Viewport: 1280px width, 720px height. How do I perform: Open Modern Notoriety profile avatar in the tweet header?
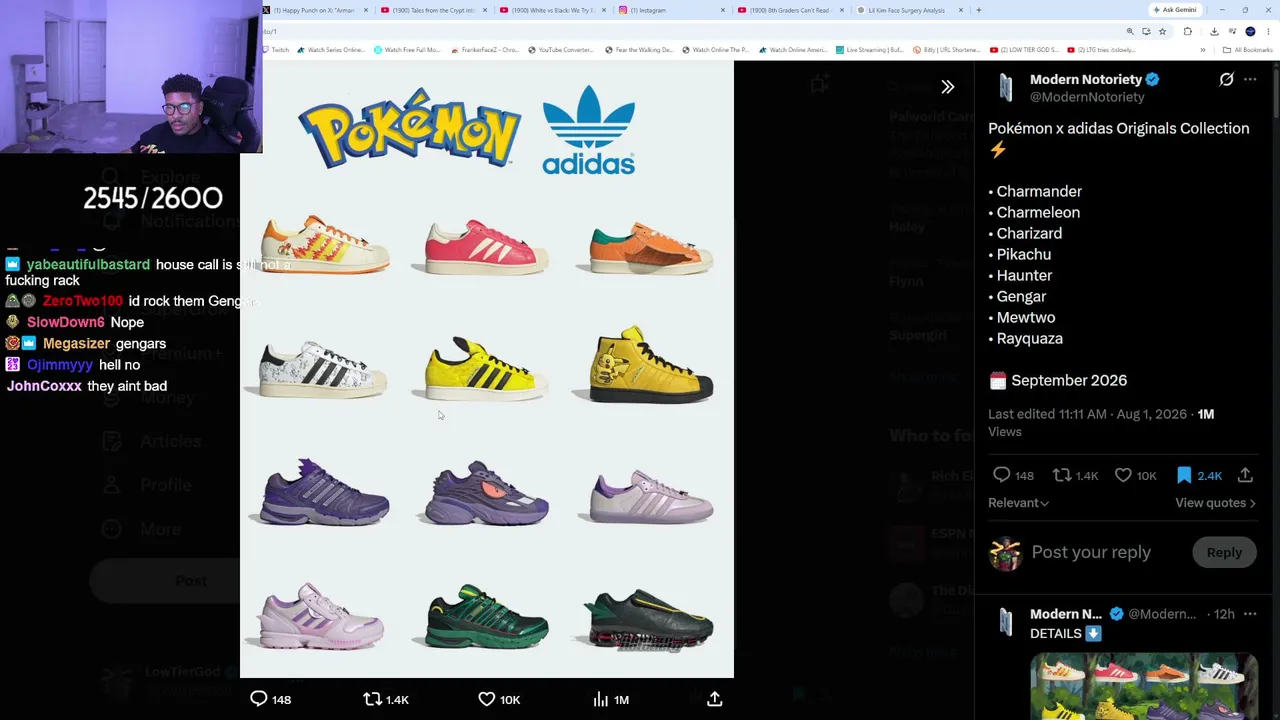click(1005, 88)
